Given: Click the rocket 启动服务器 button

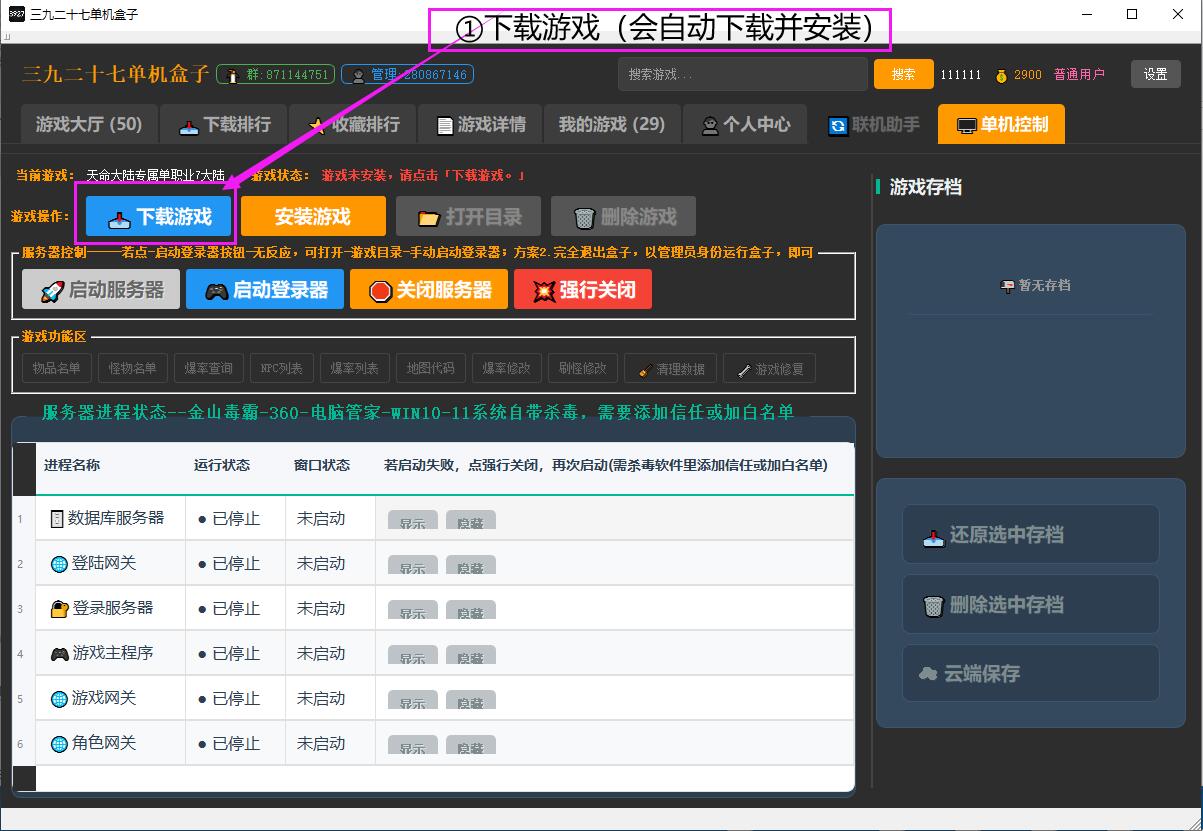Looking at the screenshot, I should (x=101, y=290).
